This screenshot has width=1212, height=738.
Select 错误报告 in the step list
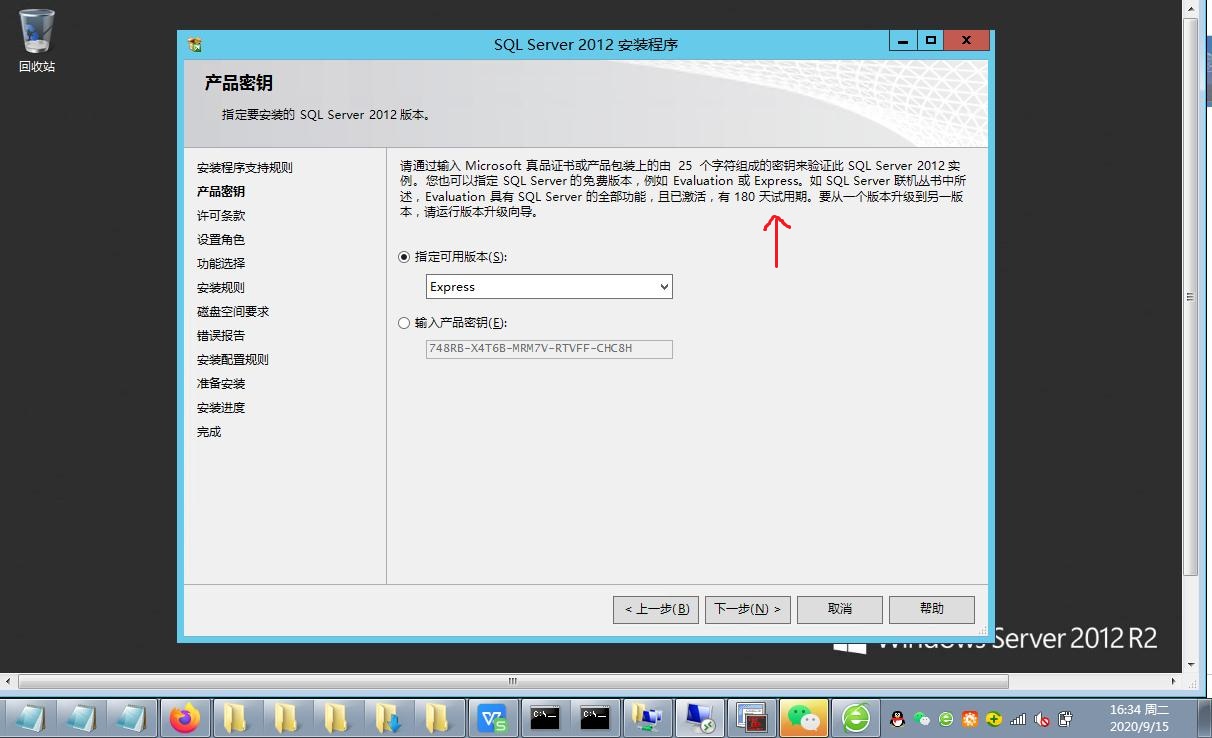(221, 336)
